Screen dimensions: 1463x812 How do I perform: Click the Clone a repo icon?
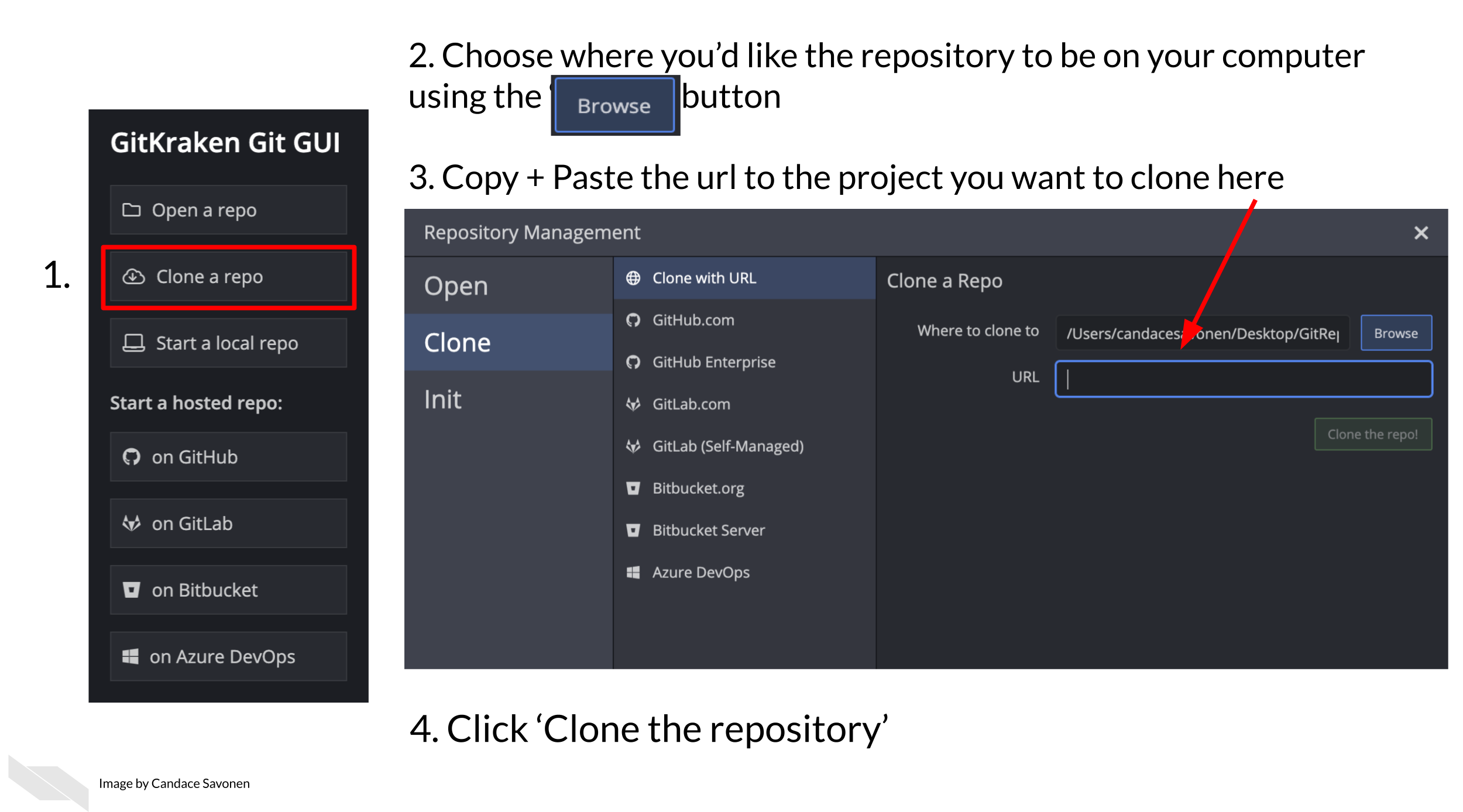[131, 277]
